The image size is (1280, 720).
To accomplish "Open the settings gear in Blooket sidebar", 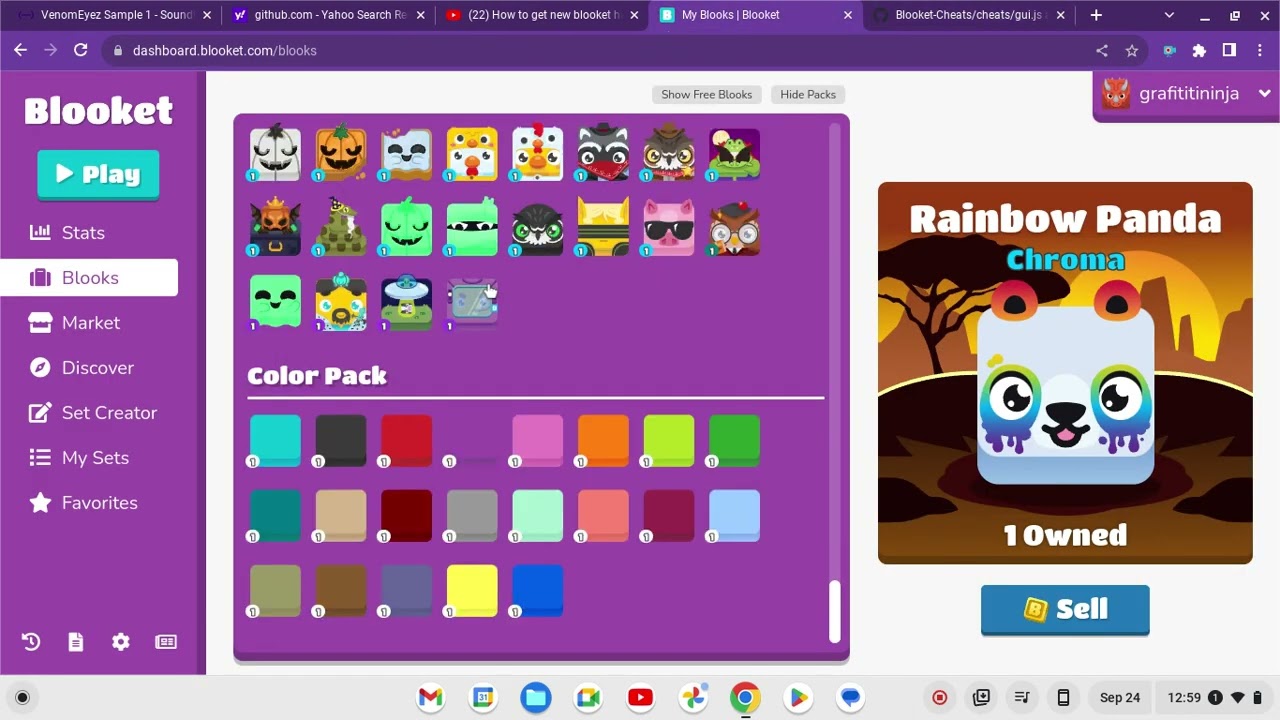I will [121, 642].
